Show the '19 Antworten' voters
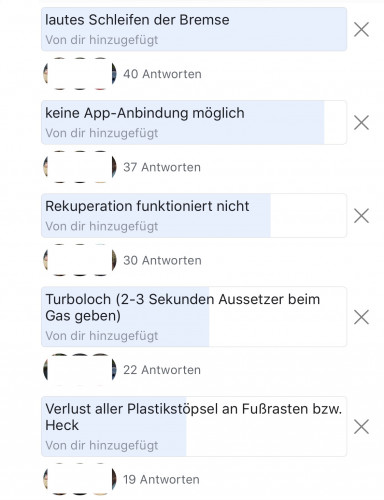 161,479
